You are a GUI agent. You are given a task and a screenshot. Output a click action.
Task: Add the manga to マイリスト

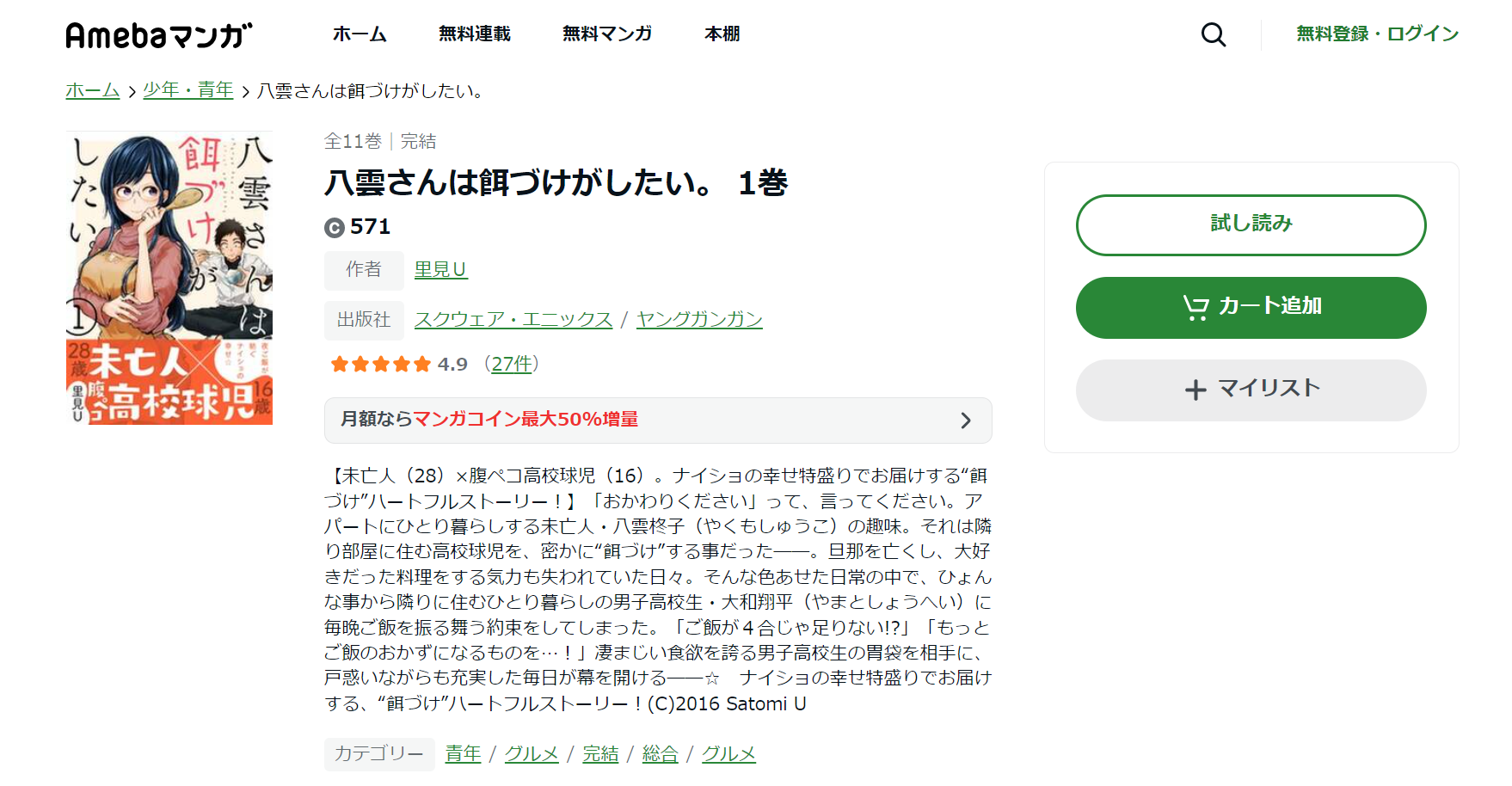(1251, 390)
